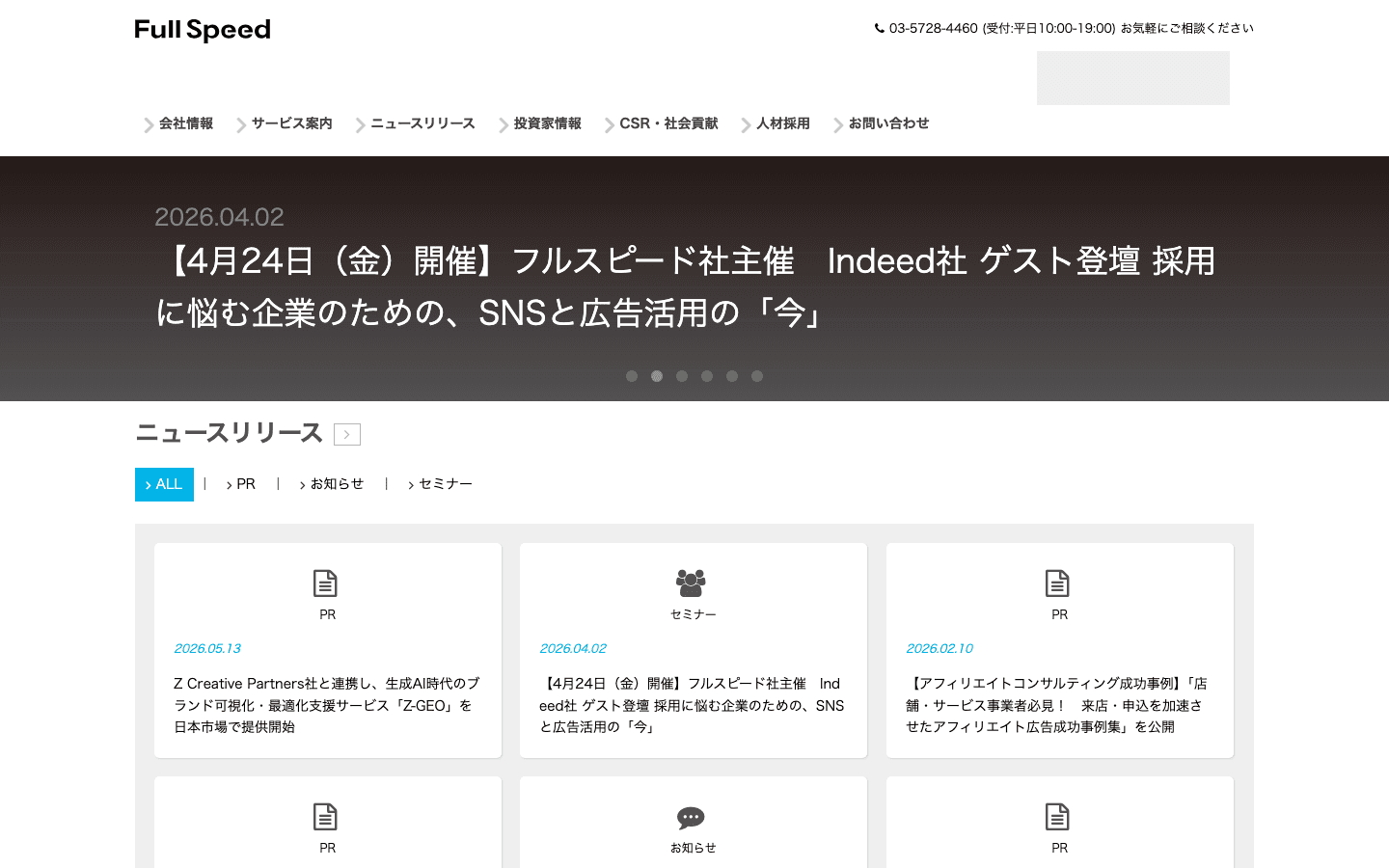Select the ALL news filter tab
Screen dimensions: 1389x868
[x=164, y=484]
